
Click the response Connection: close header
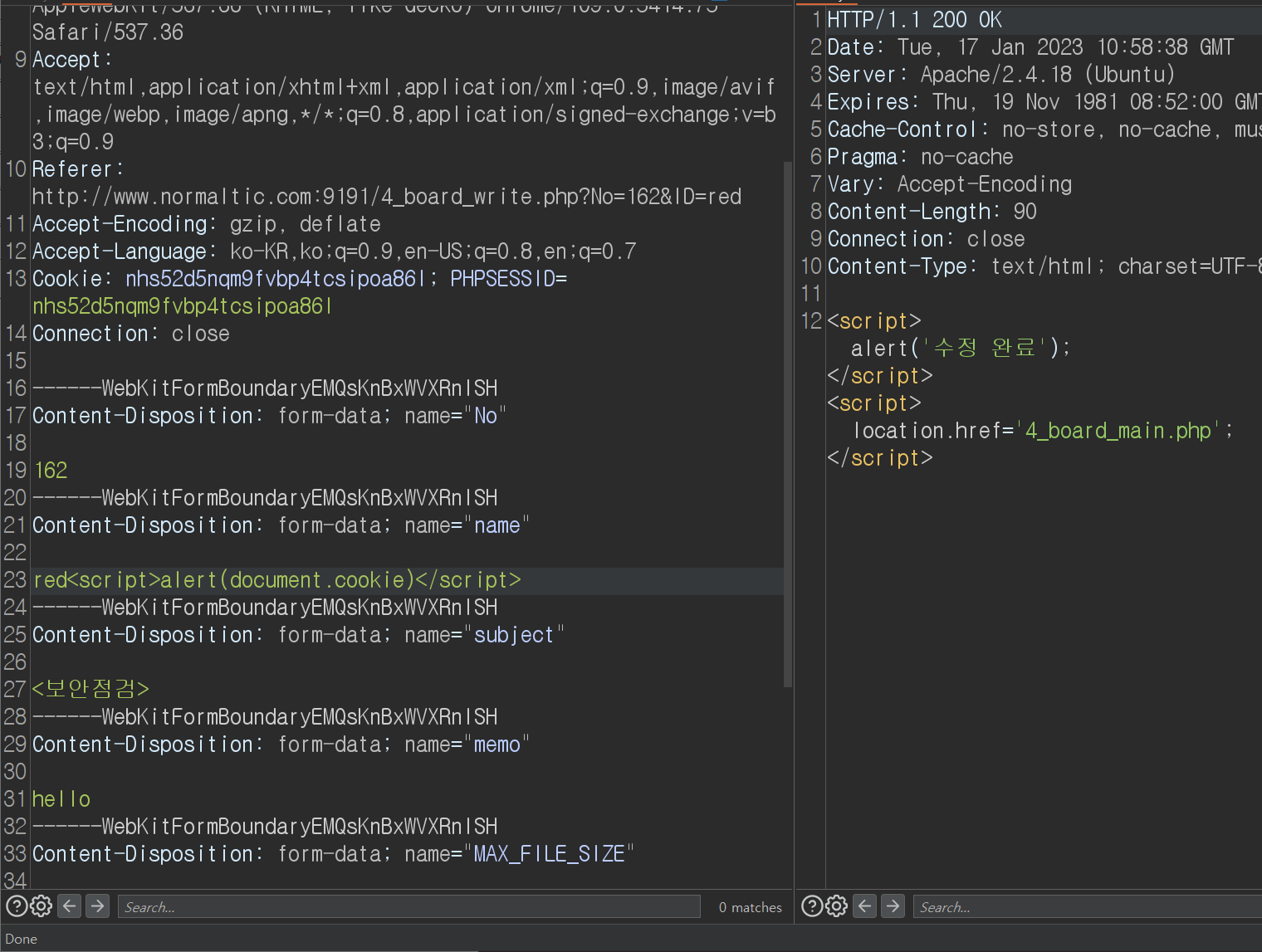pyautogui.click(x=927, y=239)
